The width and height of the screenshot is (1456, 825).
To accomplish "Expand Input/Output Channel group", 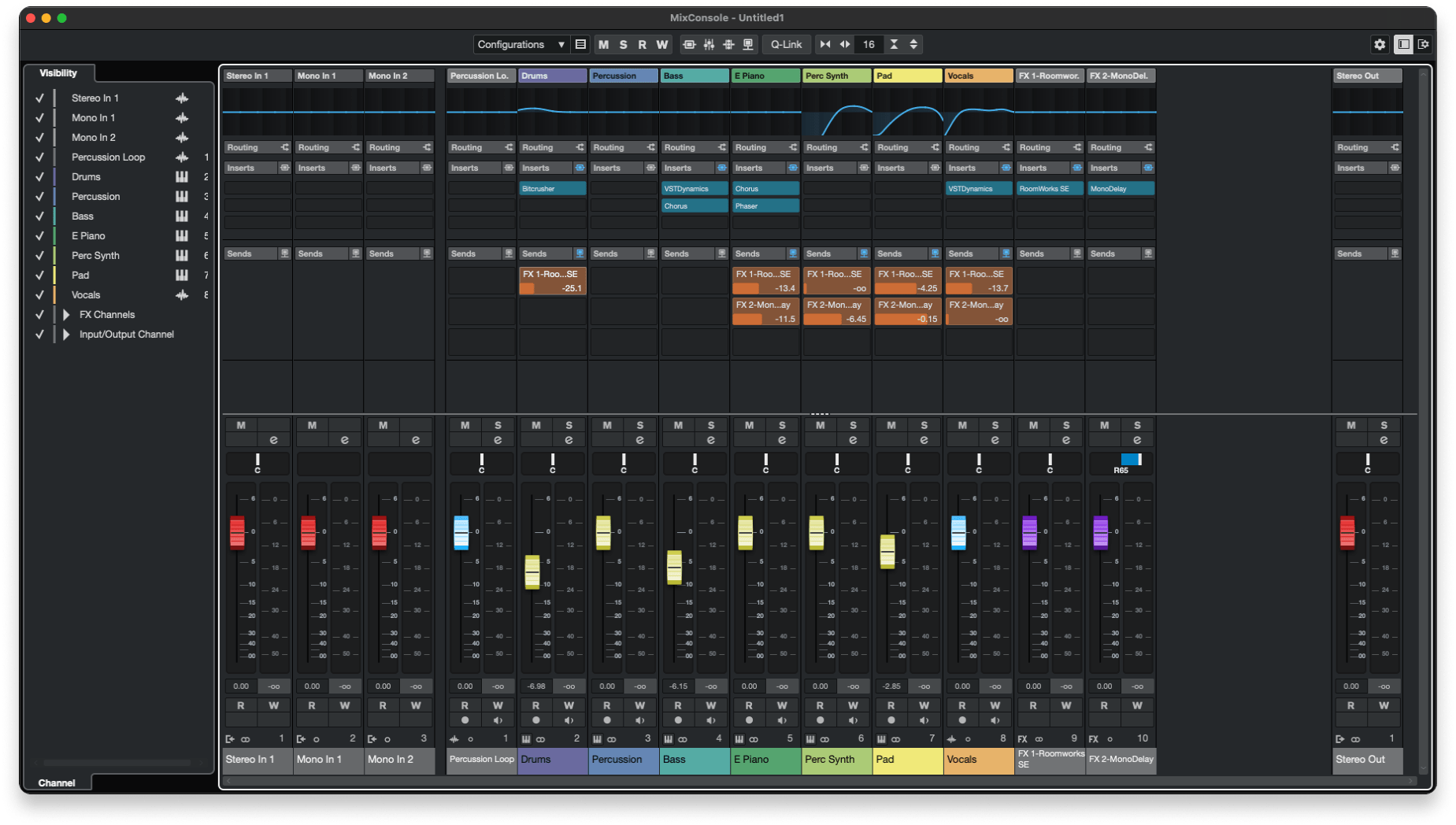I will 66,335.
